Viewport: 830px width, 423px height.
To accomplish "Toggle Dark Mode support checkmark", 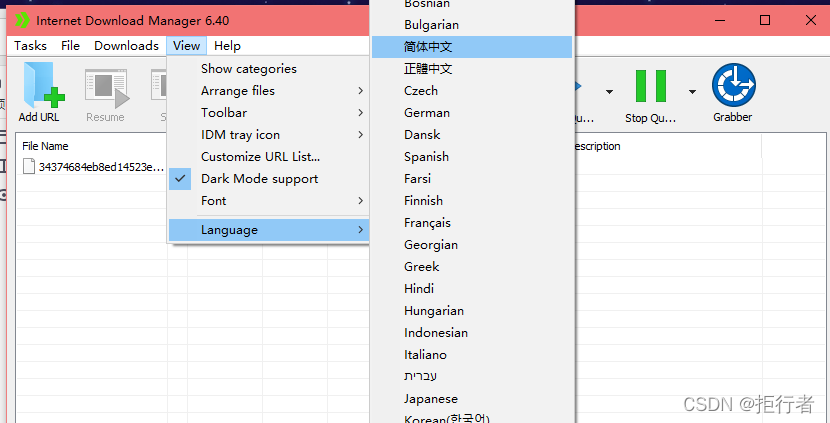I will (180, 179).
